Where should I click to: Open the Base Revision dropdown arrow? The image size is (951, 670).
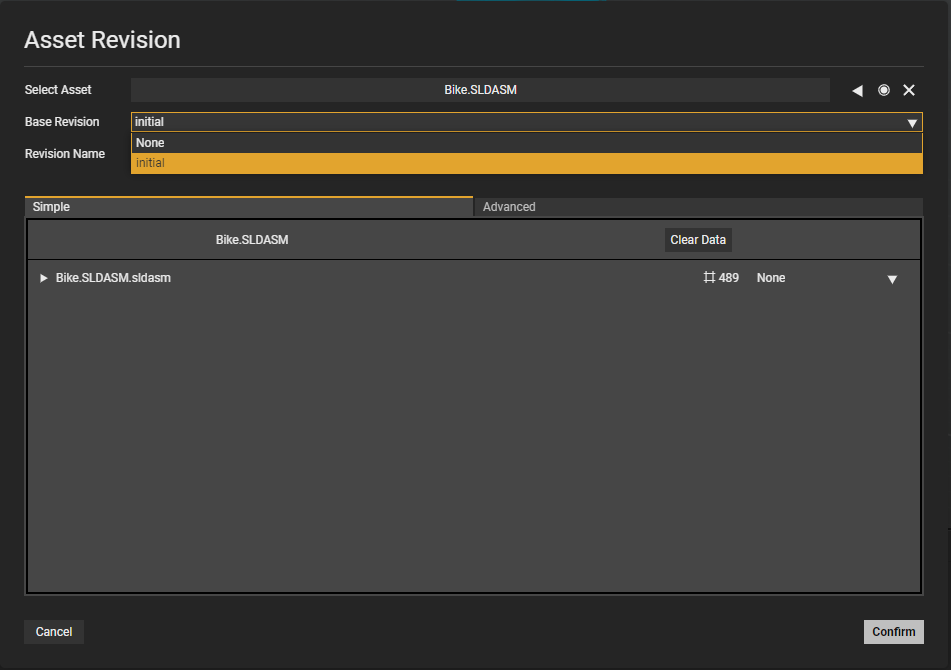click(912, 122)
